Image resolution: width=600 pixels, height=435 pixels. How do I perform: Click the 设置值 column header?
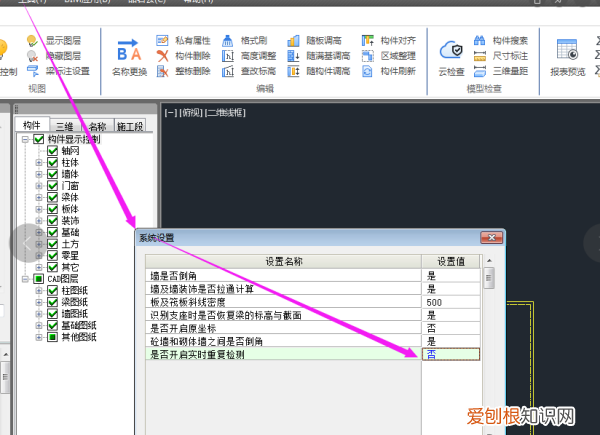tap(451, 262)
